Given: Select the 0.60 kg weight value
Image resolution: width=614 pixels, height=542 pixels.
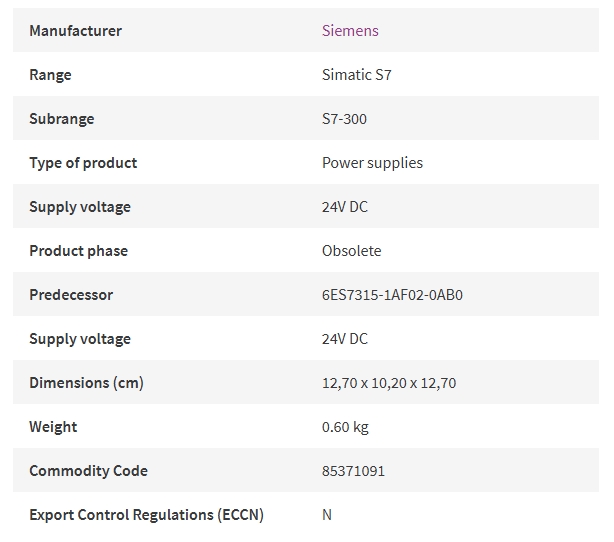Looking at the screenshot, I should (x=345, y=426).
